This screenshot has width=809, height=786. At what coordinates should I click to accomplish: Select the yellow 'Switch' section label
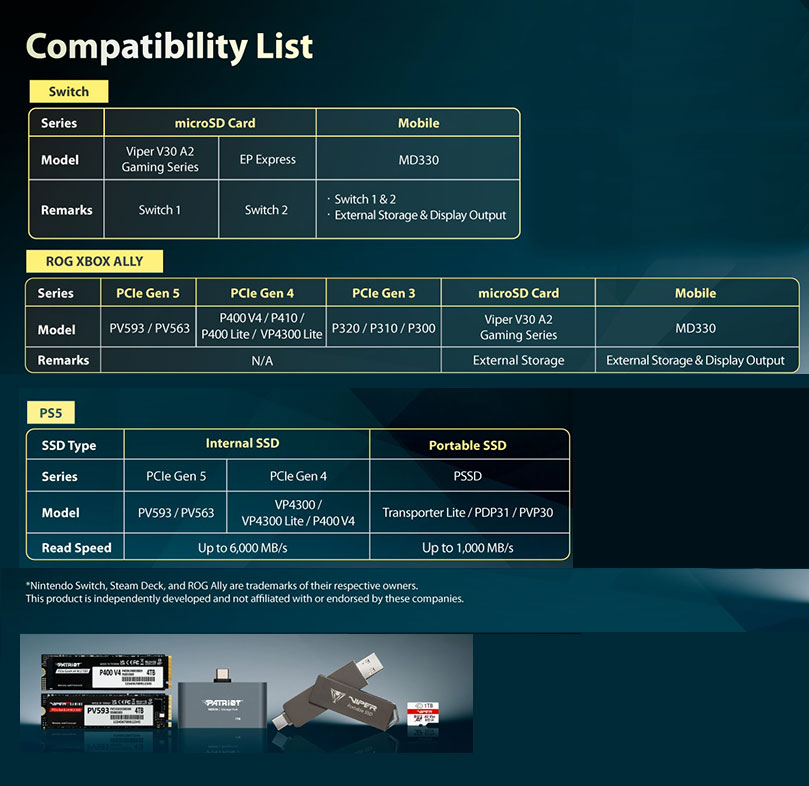click(x=69, y=91)
